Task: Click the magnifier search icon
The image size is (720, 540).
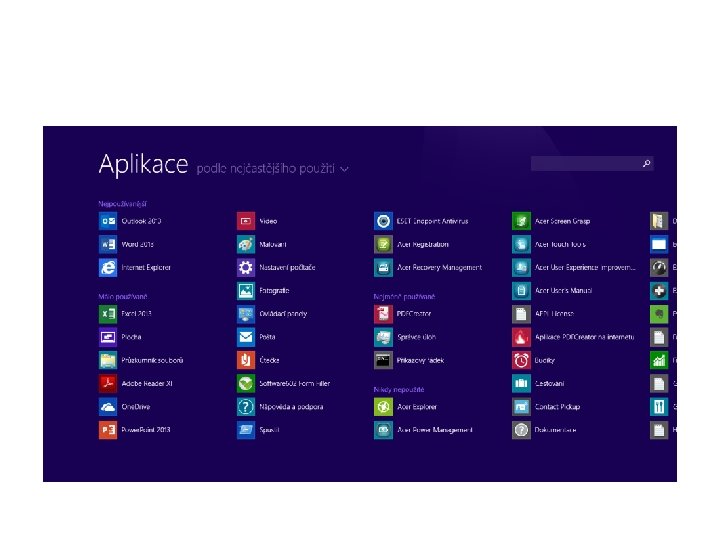Action: click(x=647, y=163)
